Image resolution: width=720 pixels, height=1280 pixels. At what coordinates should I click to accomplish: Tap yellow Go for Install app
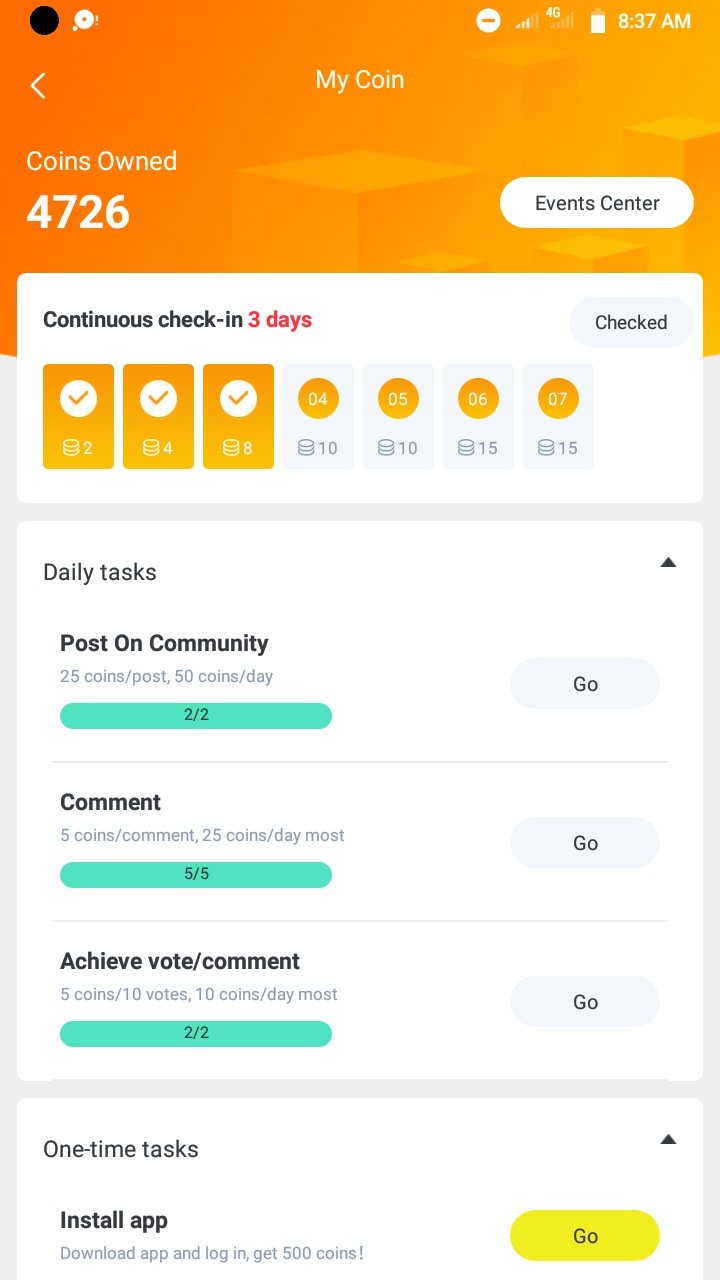pyautogui.click(x=585, y=1236)
